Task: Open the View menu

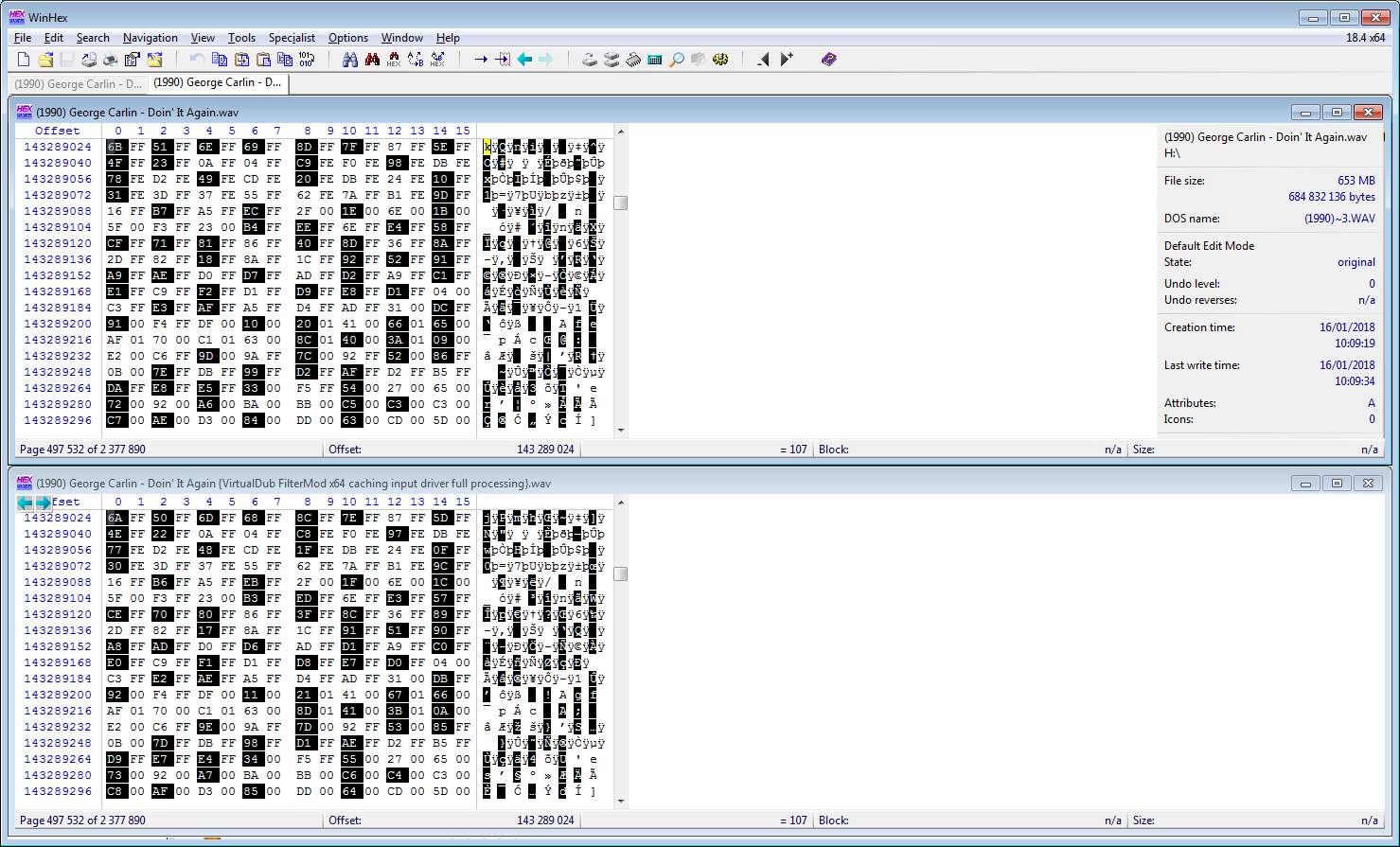Action: (x=203, y=38)
